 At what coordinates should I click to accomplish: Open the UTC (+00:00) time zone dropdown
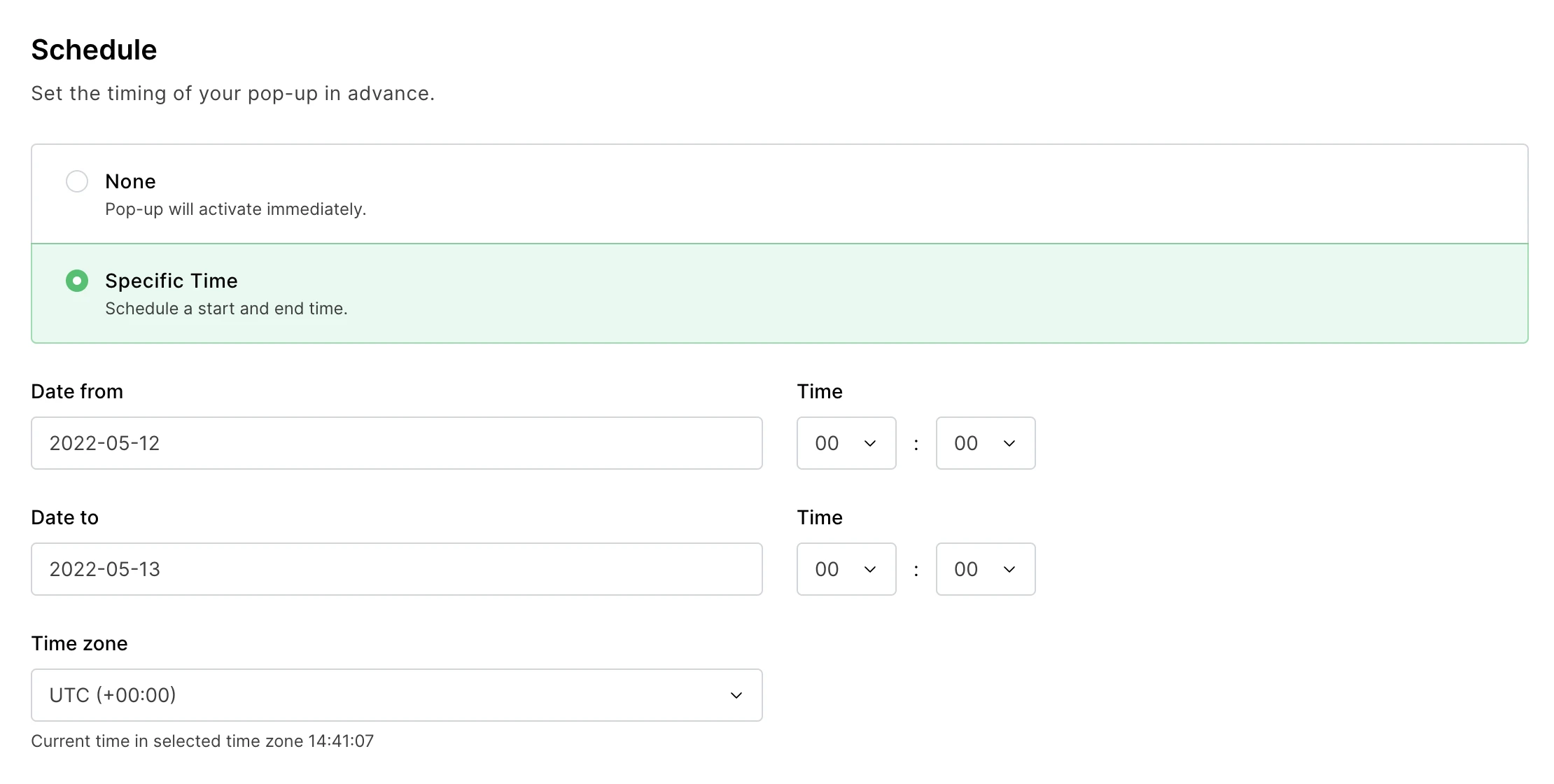tap(396, 695)
